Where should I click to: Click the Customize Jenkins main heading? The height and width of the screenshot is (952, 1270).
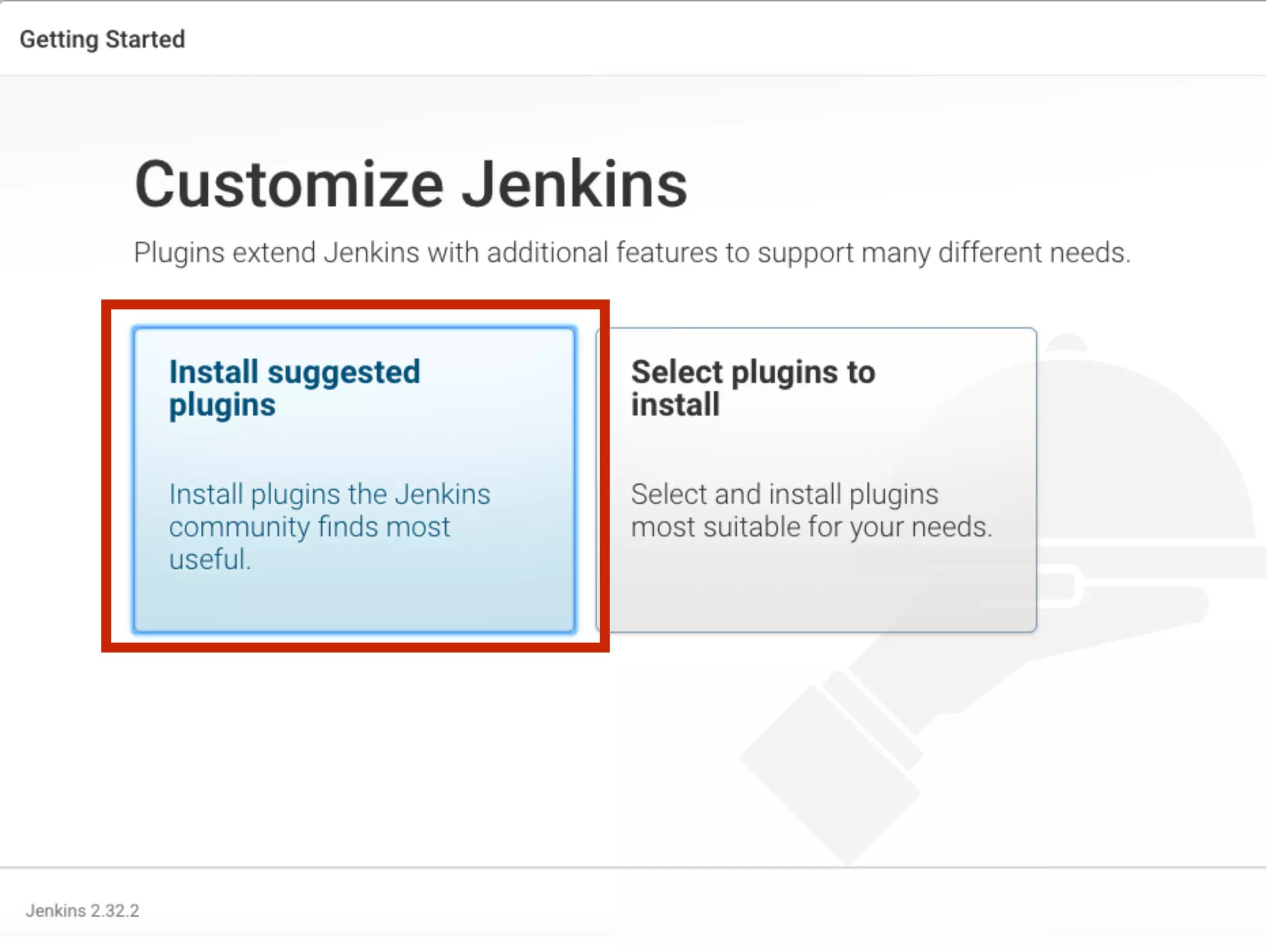411,184
